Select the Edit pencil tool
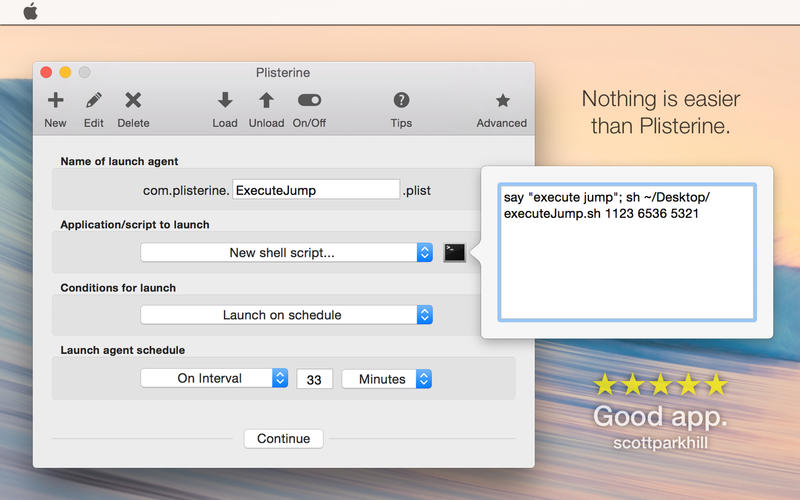Viewport: 800px width, 500px height. [x=94, y=101]
